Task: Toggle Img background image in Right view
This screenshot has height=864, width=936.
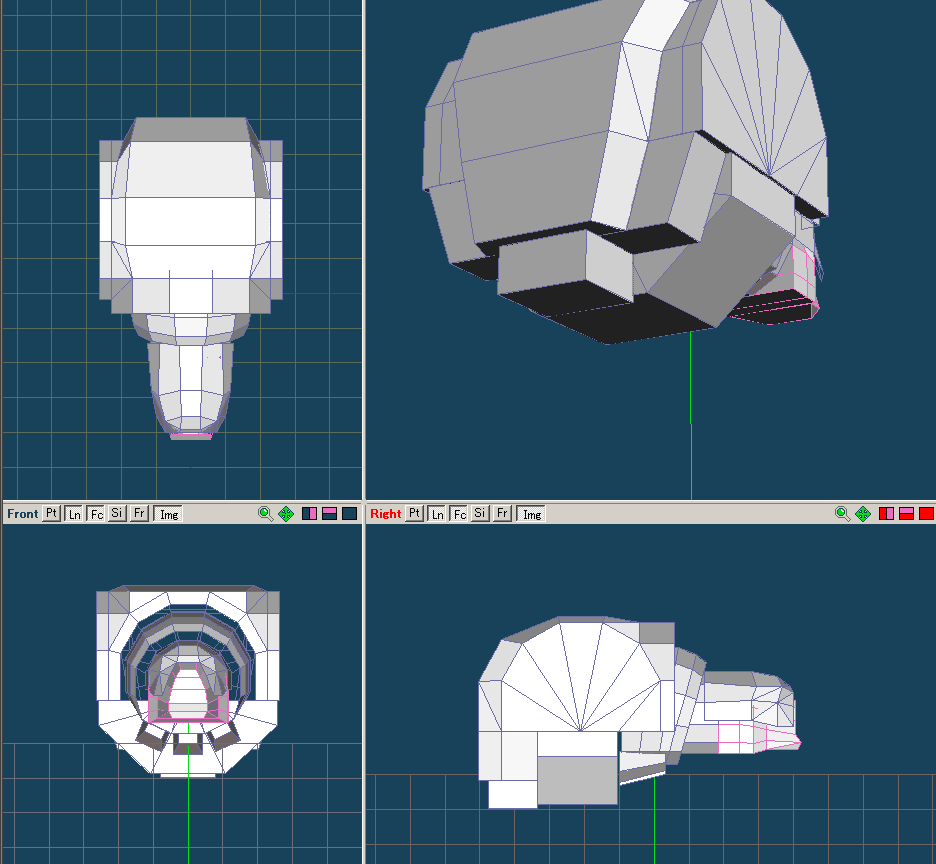Action: 531,514
